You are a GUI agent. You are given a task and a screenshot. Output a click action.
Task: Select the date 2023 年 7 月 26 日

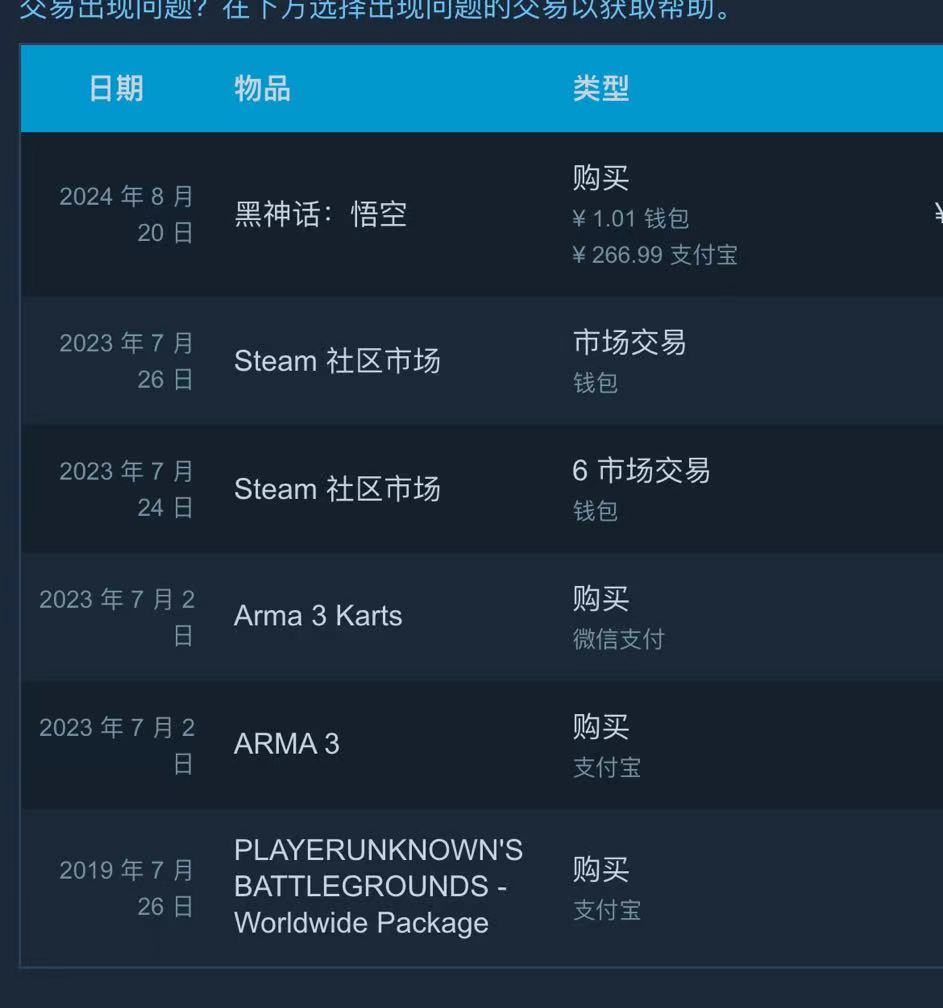pyautogui.click(x=126, y=361)
